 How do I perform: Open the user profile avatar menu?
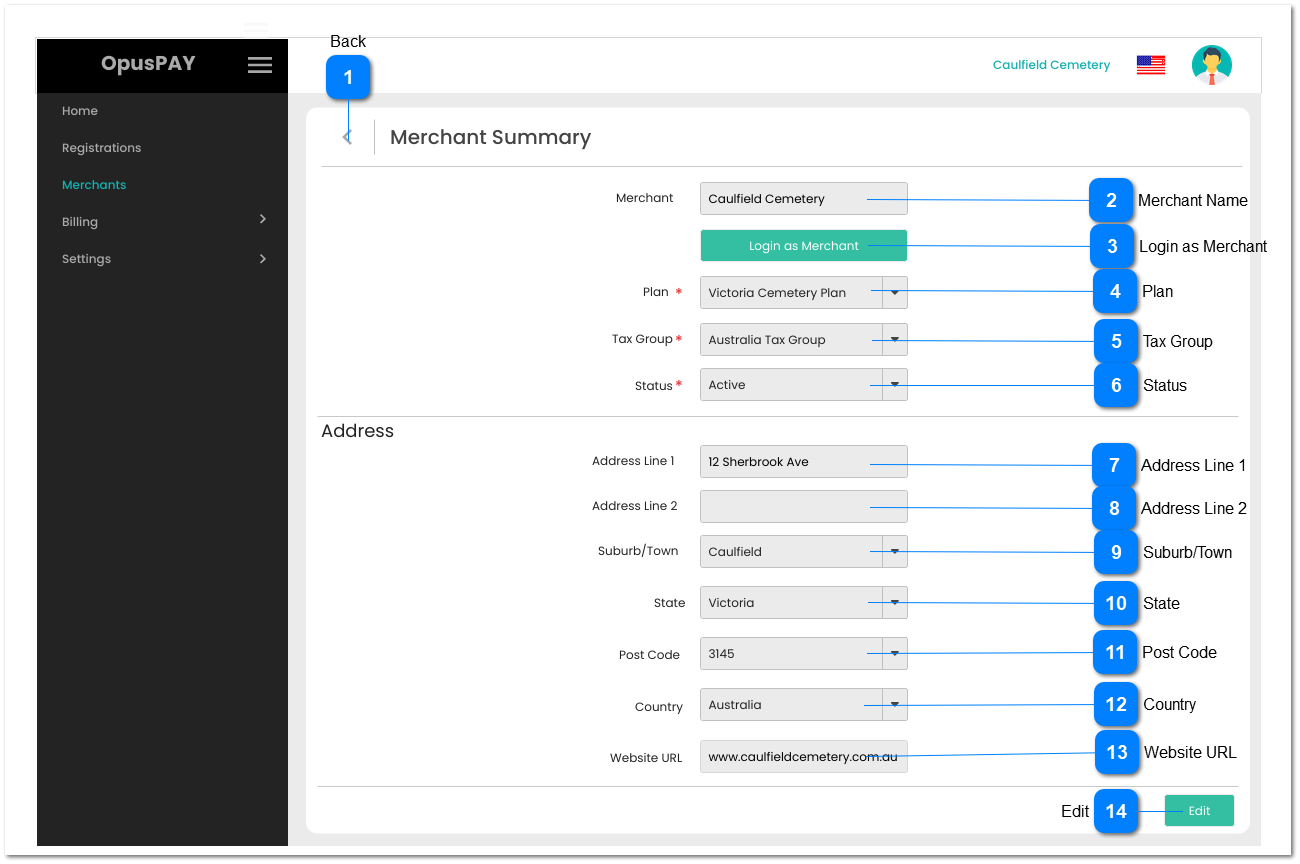(x=1211, y=64)
